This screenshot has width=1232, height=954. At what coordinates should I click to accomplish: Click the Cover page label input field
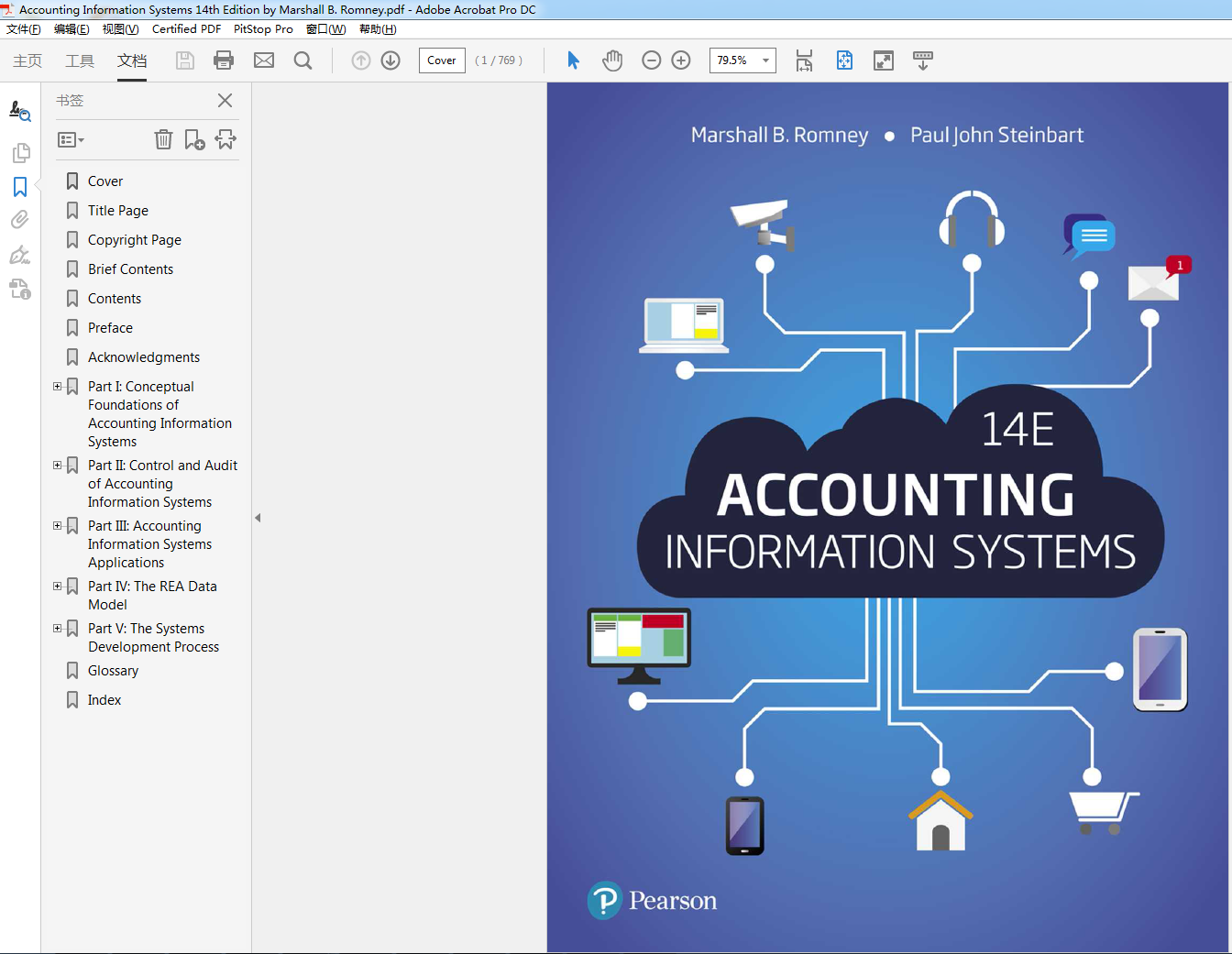coord(442,60)
